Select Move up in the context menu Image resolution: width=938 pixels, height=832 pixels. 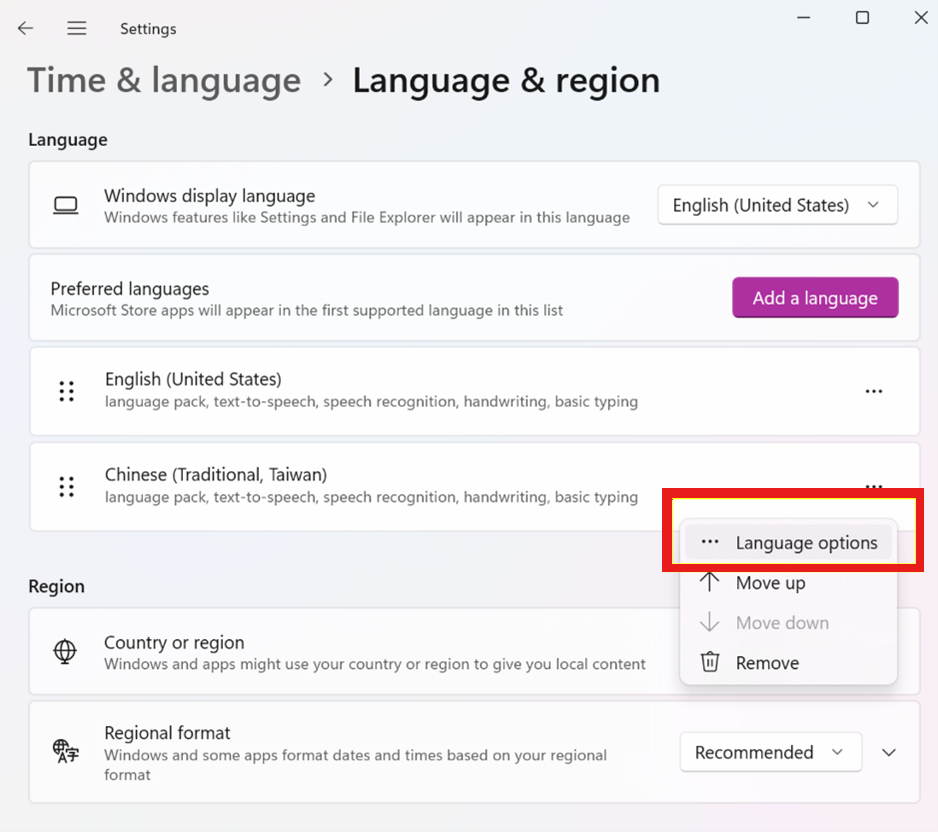pos(788,583)
